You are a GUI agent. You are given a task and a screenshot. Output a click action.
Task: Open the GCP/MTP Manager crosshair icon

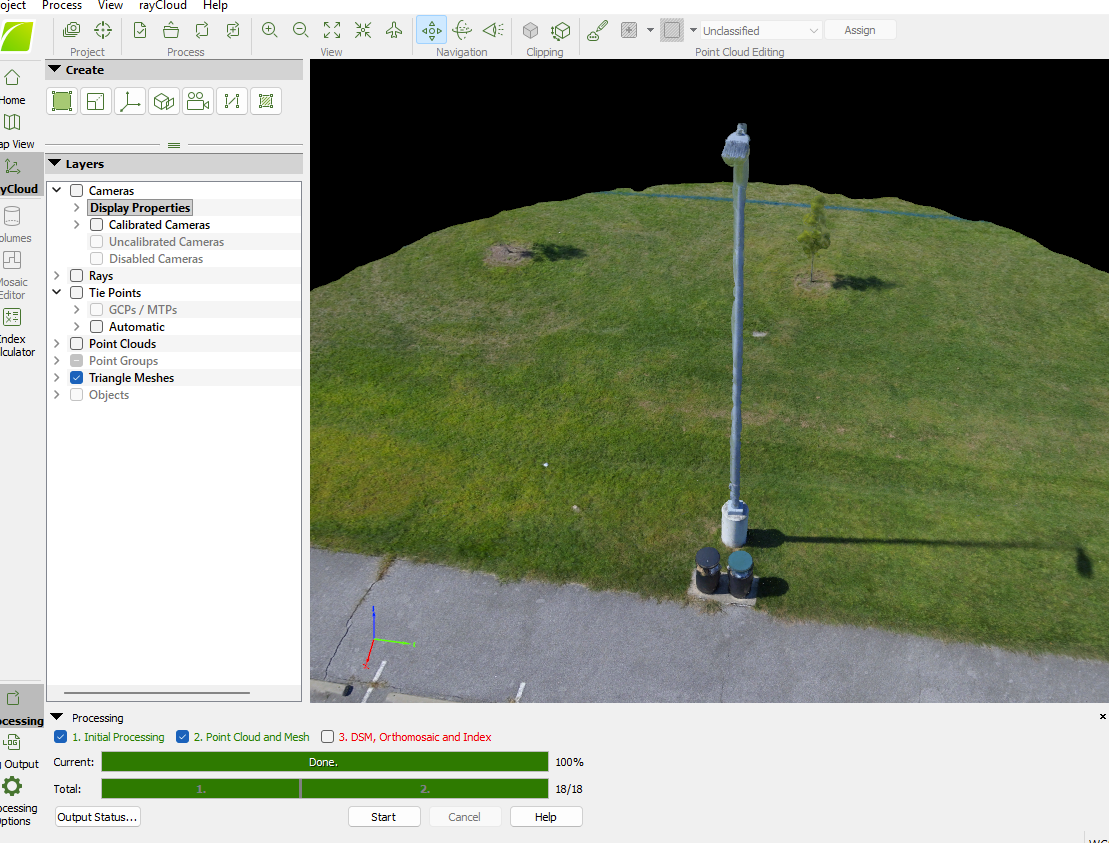103,30
